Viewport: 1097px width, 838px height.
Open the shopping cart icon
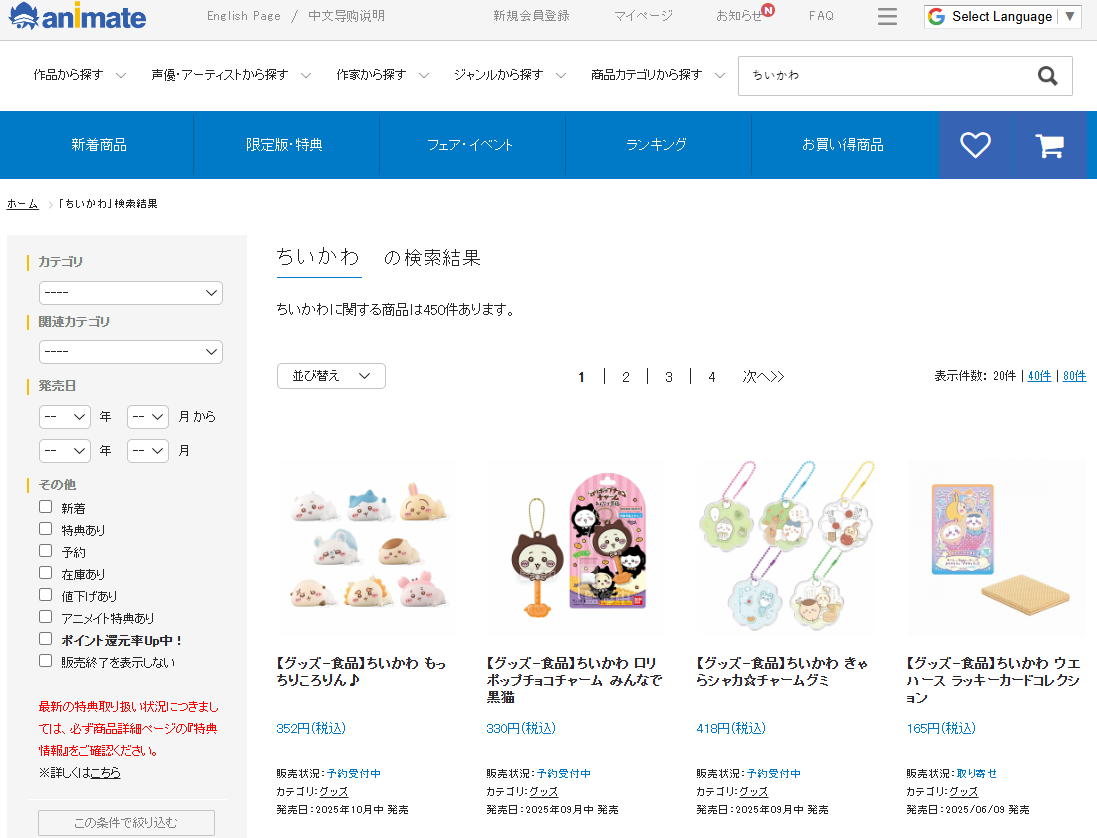(x=1049, y=145)
